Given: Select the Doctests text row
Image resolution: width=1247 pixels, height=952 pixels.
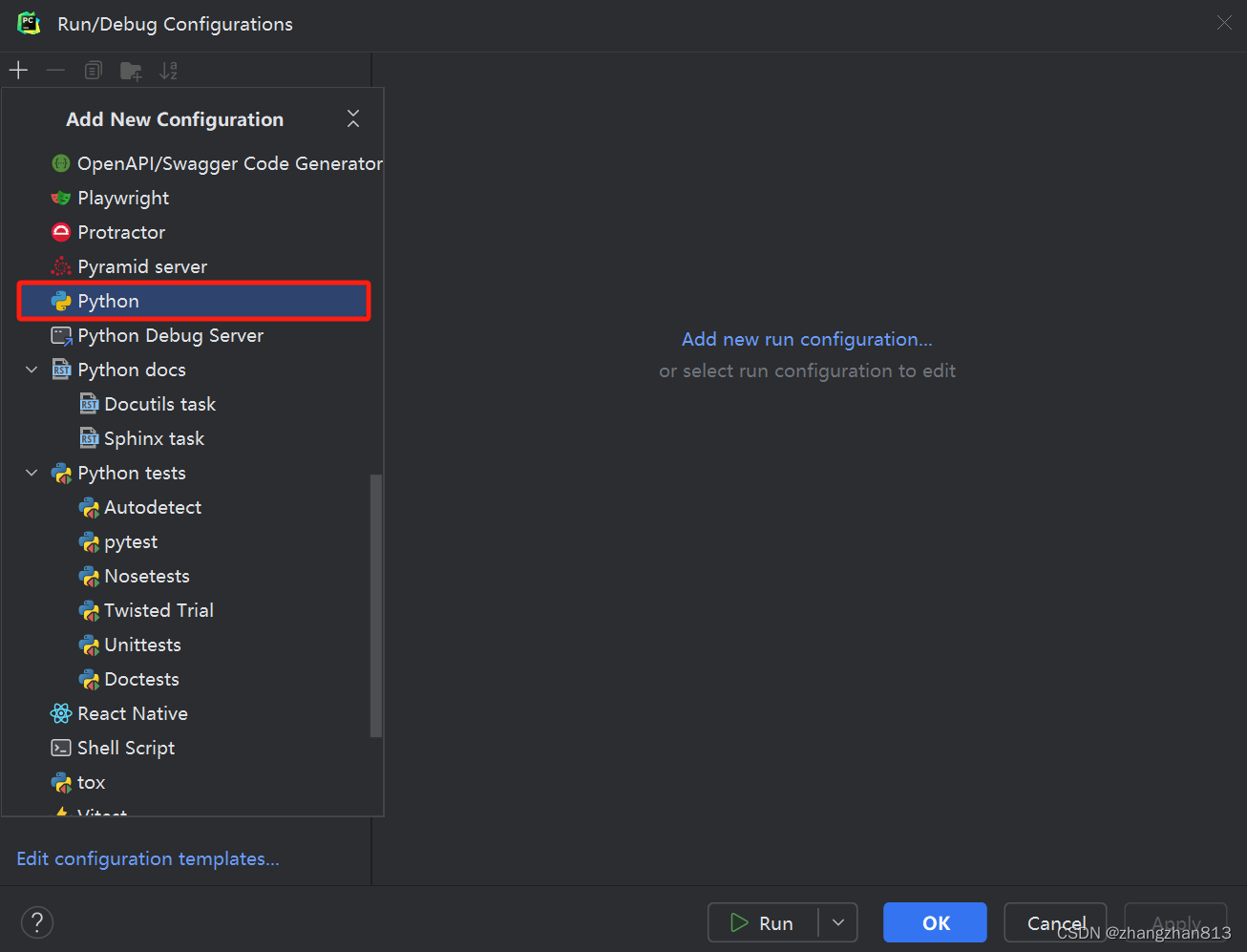Looking at the screenshot, I should pos(141,679).
